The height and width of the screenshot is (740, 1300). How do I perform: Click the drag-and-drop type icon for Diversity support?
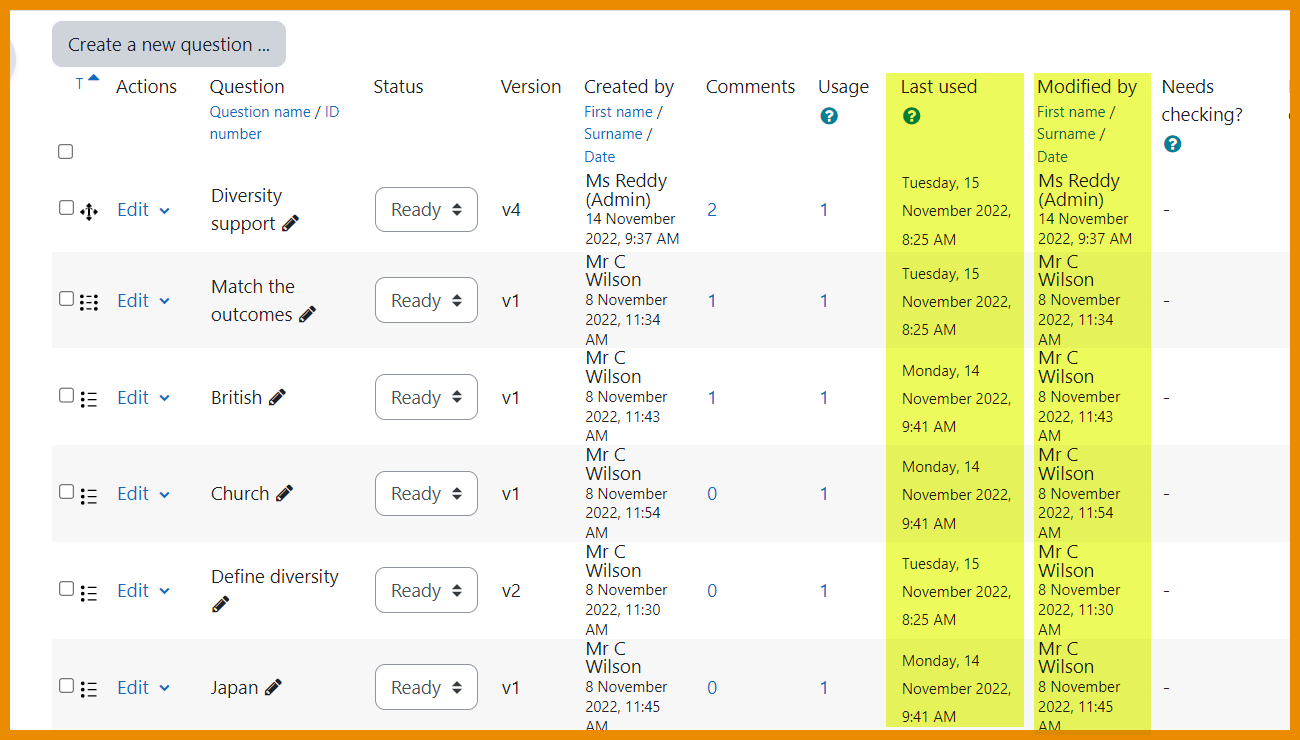click(89, 211)
